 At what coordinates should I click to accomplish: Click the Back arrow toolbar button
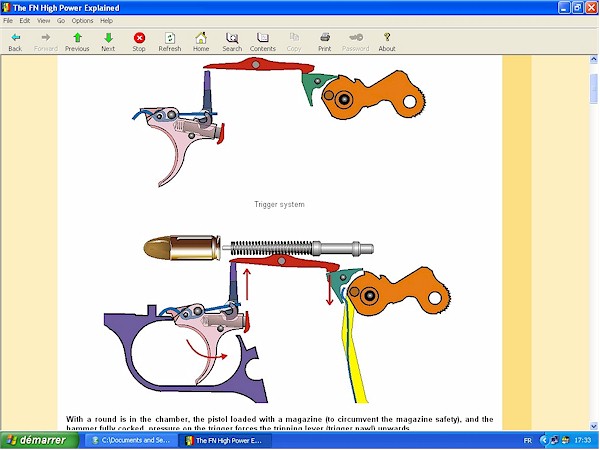point(15,42)
